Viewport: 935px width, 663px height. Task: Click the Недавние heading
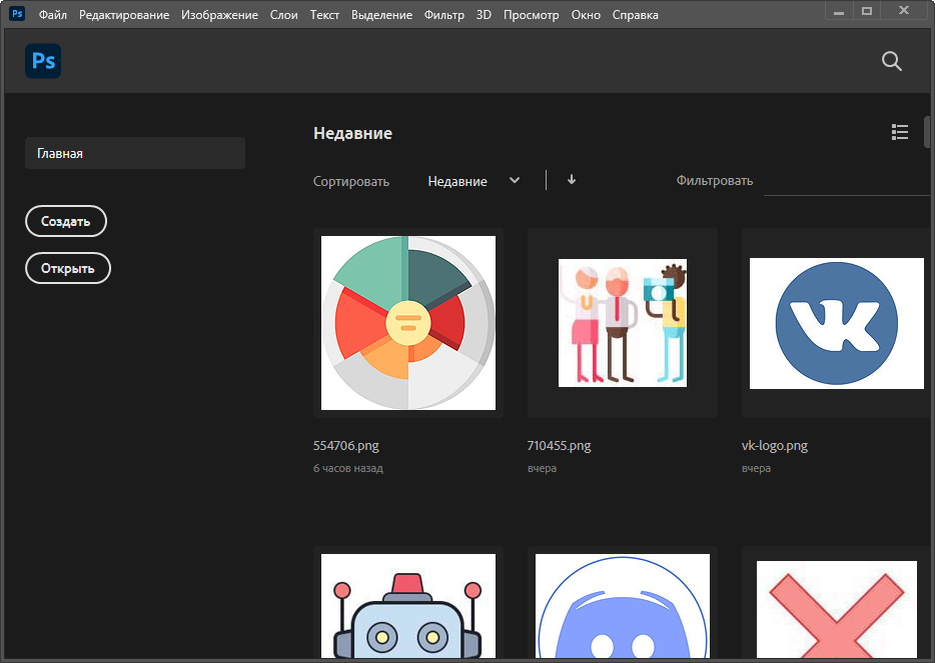[353, 133]
